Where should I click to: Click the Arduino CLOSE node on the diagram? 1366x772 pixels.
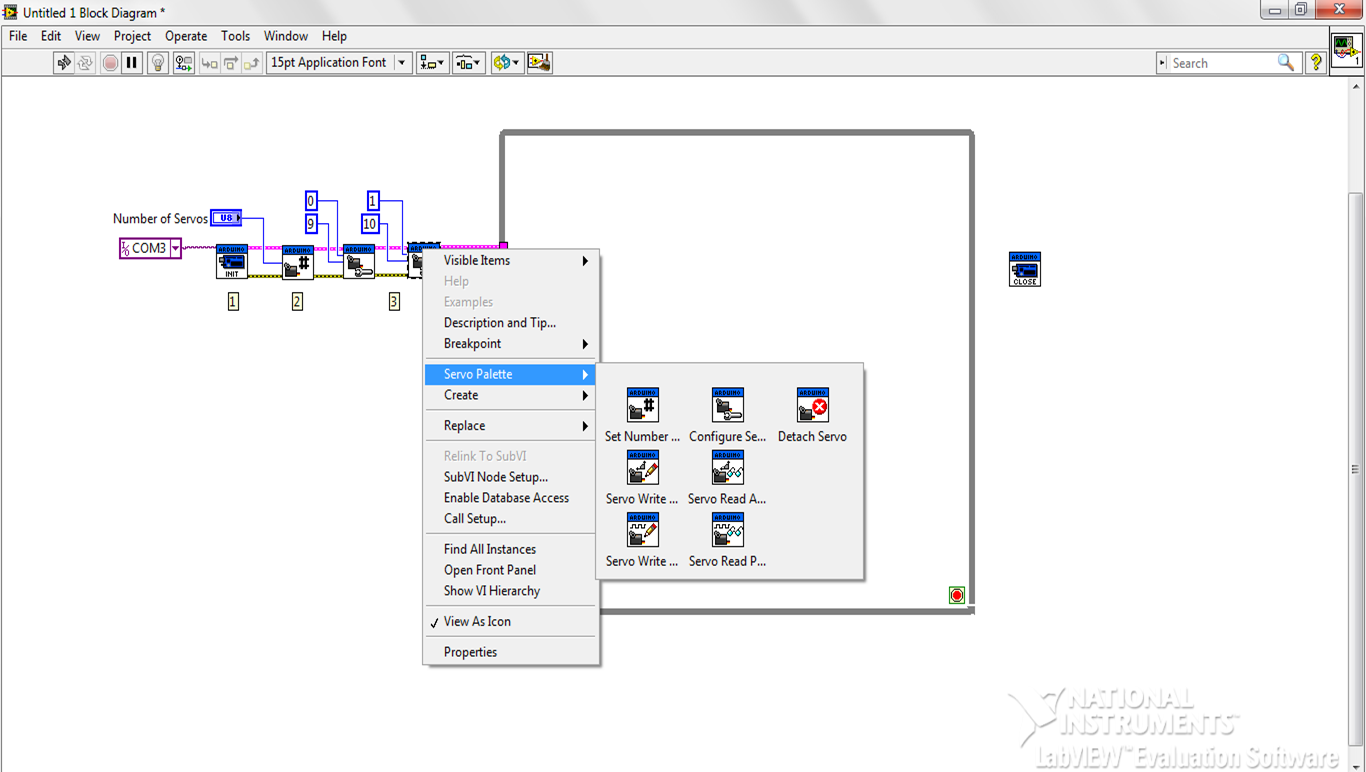point(1024,268)
